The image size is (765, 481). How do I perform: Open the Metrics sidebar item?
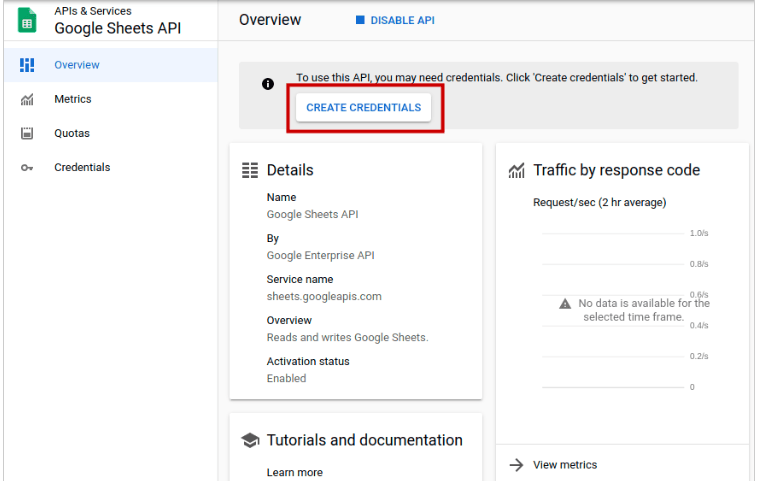tap(111, 99)
